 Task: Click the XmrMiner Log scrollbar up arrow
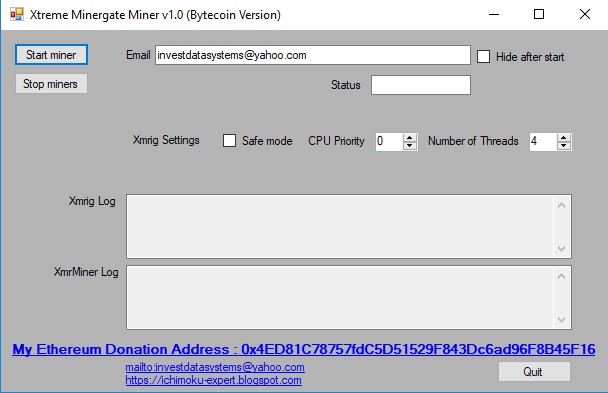pos(561,276)
